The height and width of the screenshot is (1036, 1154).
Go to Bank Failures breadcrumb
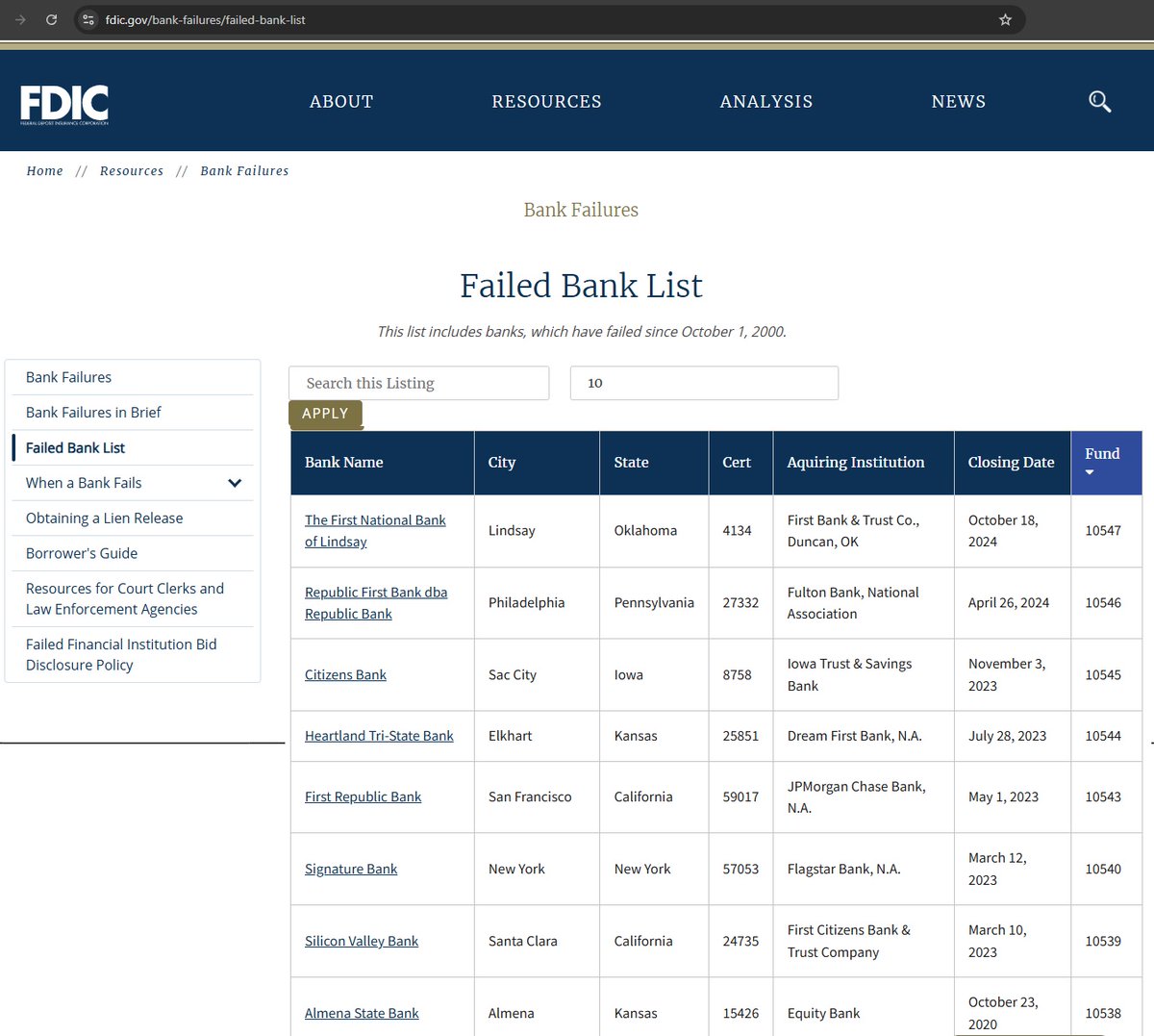244,171
